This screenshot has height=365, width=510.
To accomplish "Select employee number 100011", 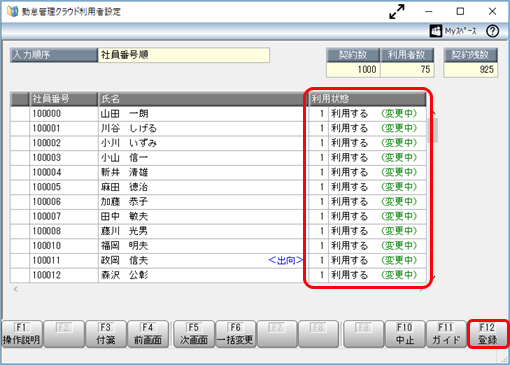I will (64, 260).
